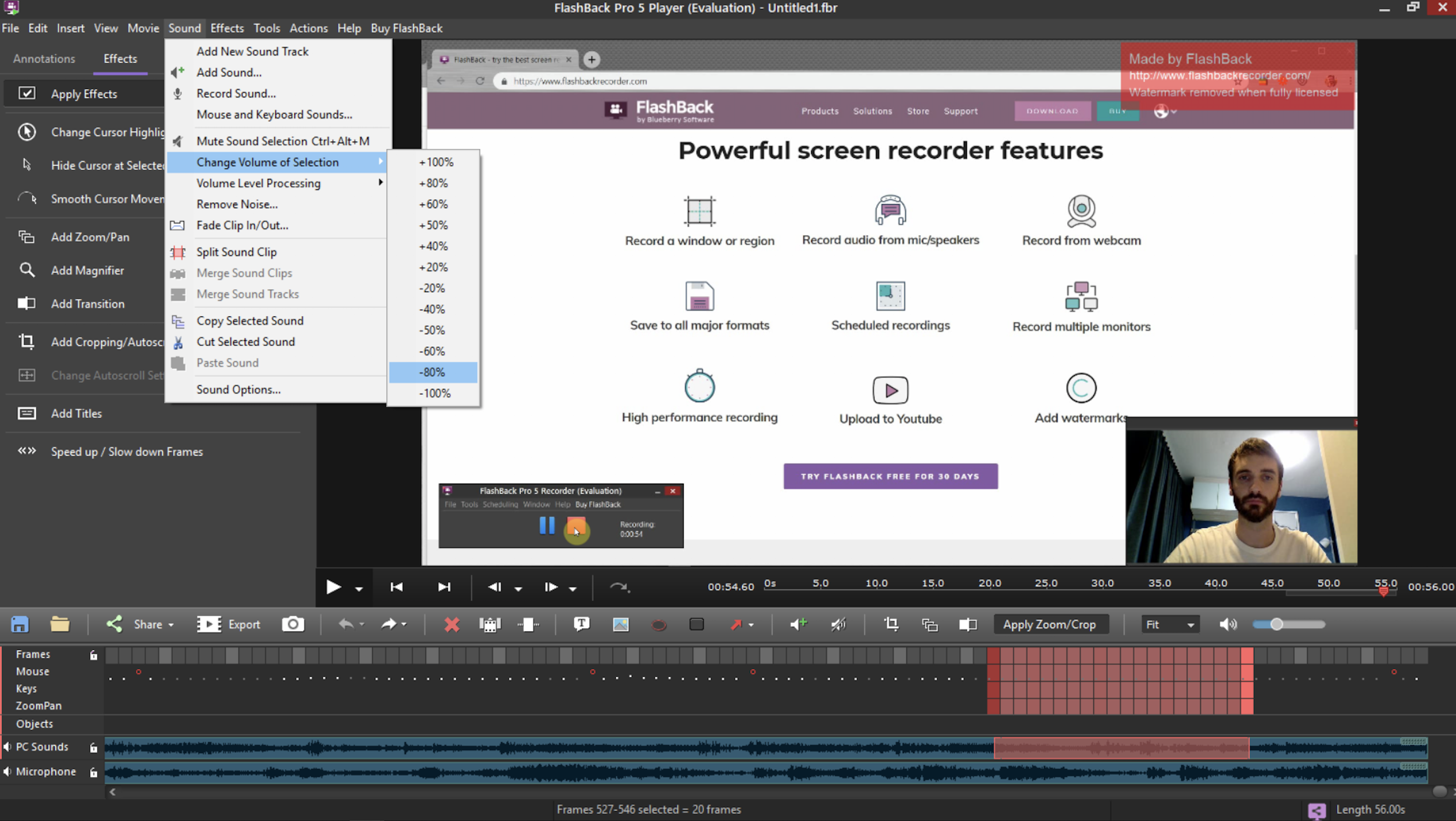
Task: Click TRY FLASHBACK FREE FOR 30 DAYS button
Action: click(x=890, y=475)
